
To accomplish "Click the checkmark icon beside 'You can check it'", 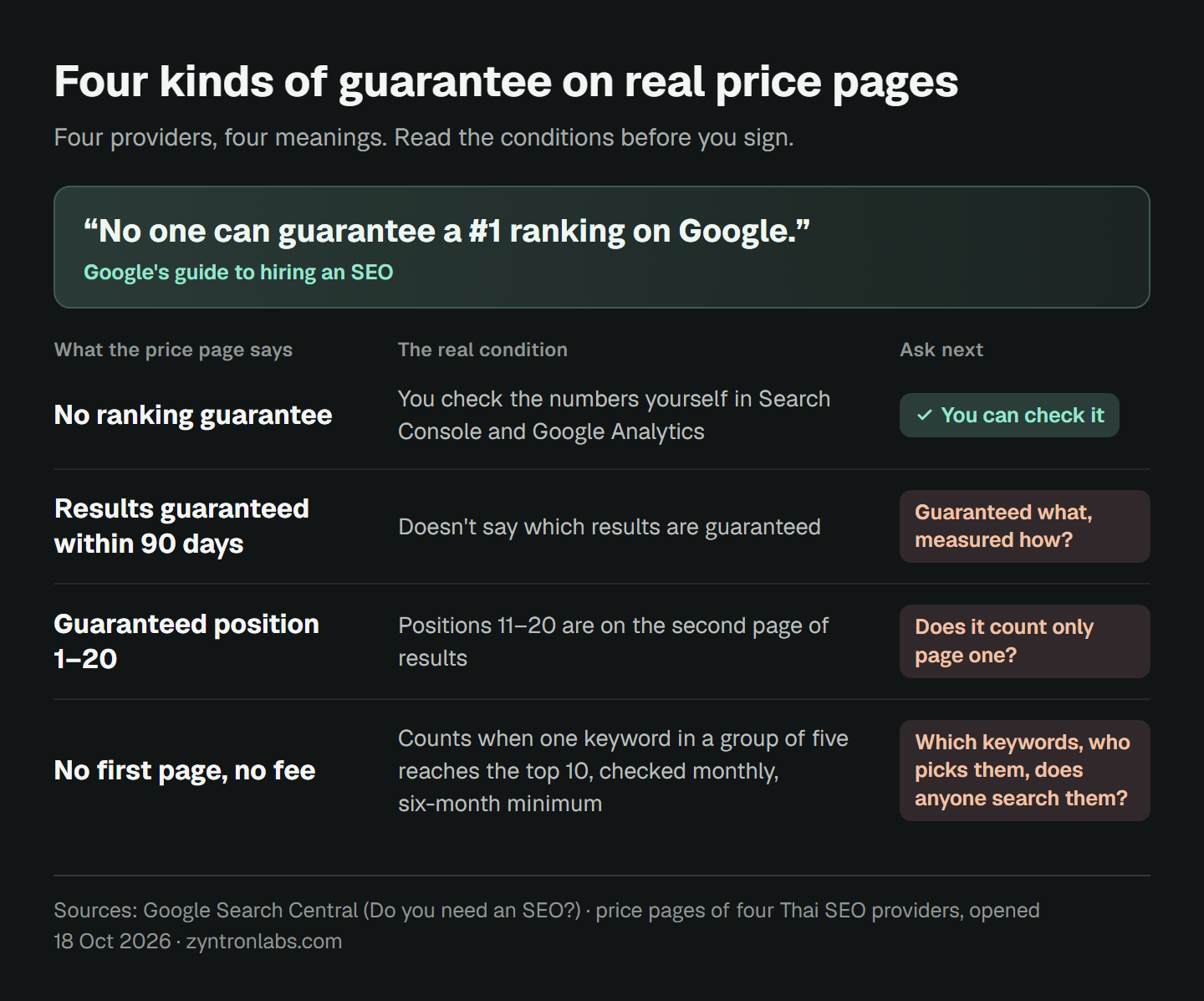I will click(924, 415).
